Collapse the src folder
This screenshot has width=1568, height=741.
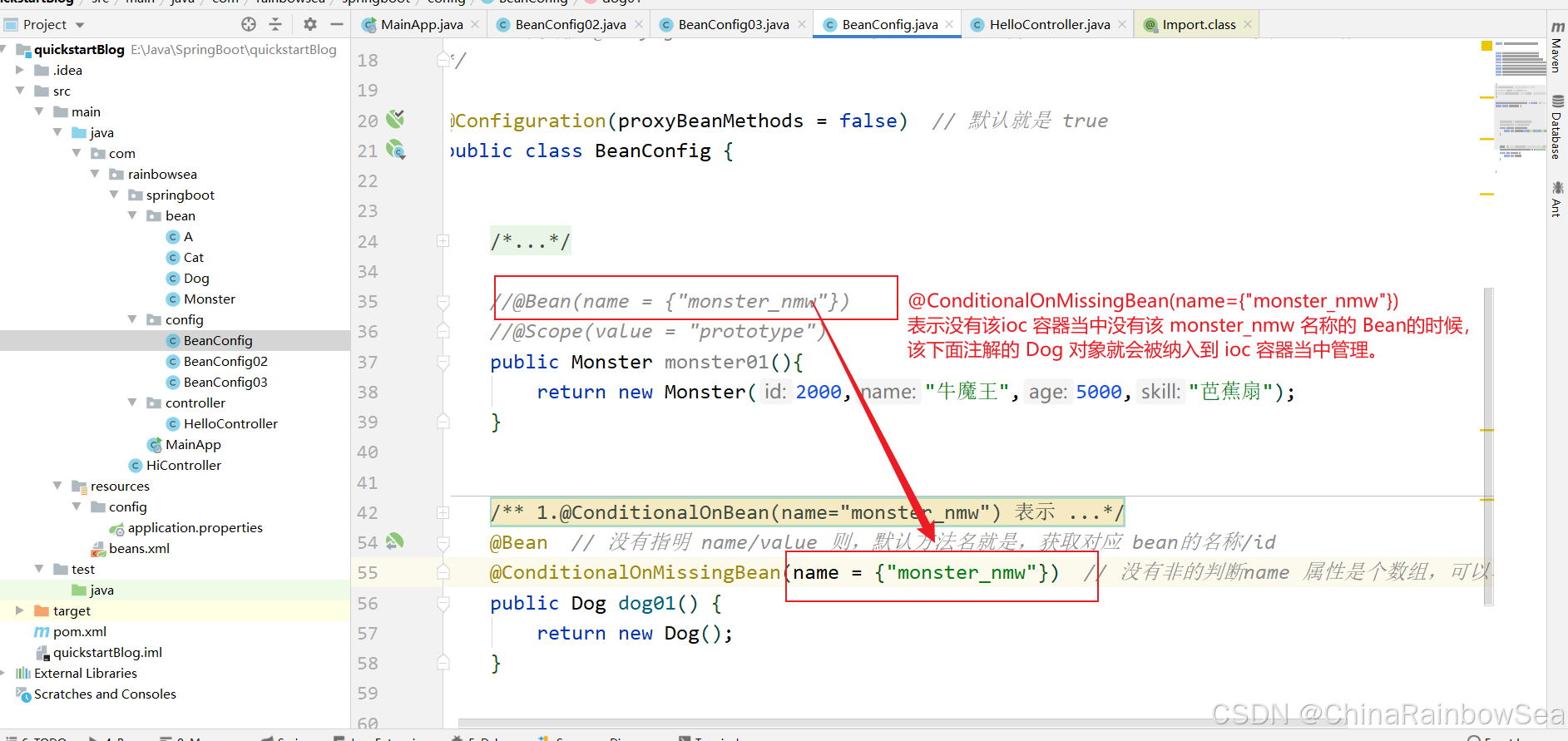point(20,91)
